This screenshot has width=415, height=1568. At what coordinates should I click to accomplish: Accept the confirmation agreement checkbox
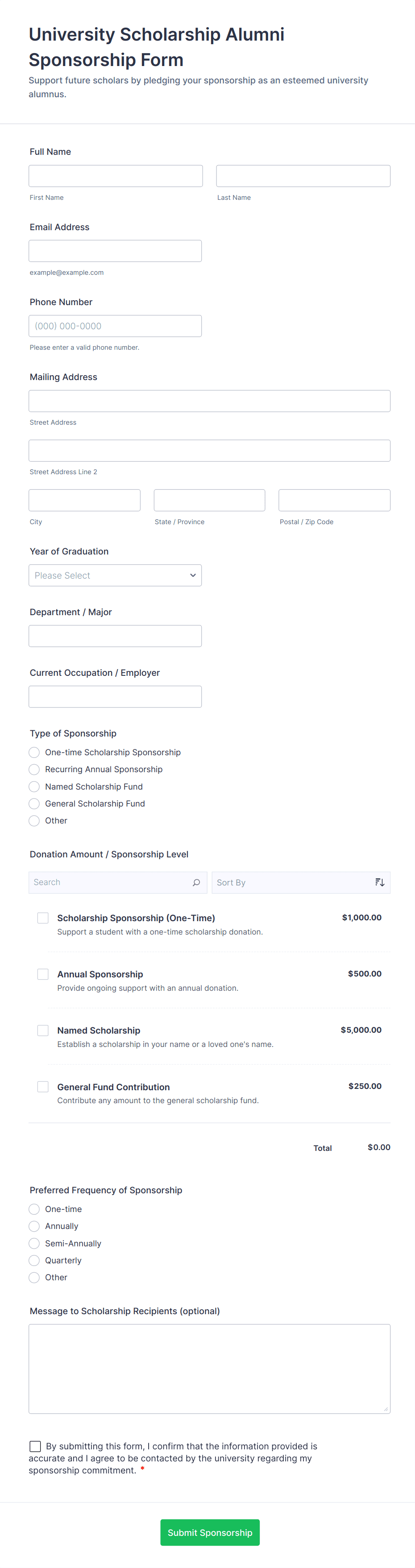click(35, 1446)
